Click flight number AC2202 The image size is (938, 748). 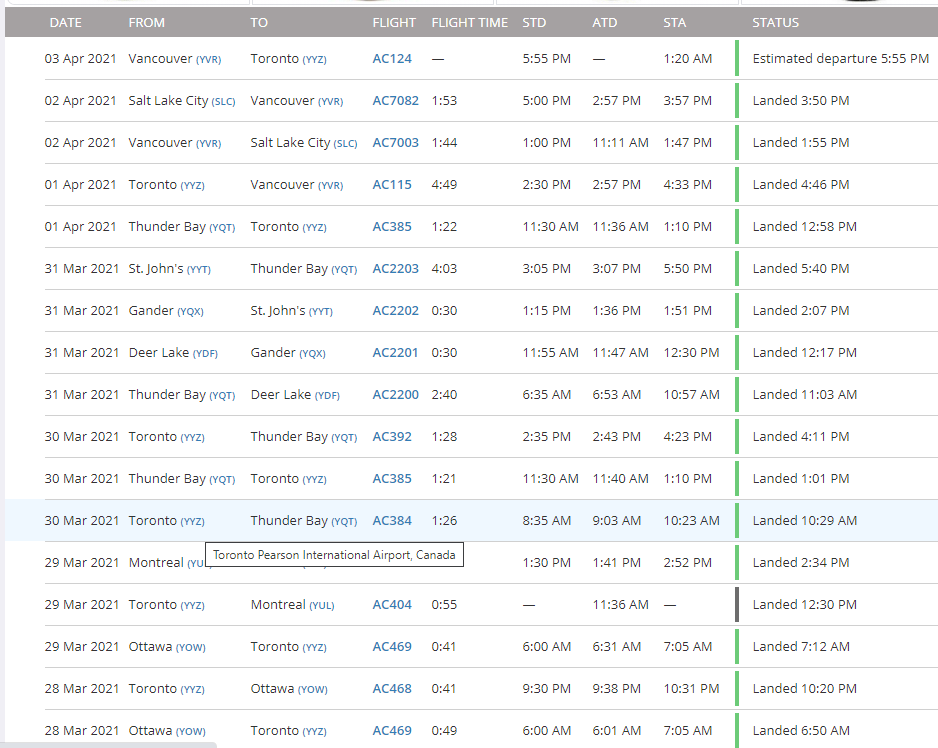pyautogui.click(x=395, y=311)
